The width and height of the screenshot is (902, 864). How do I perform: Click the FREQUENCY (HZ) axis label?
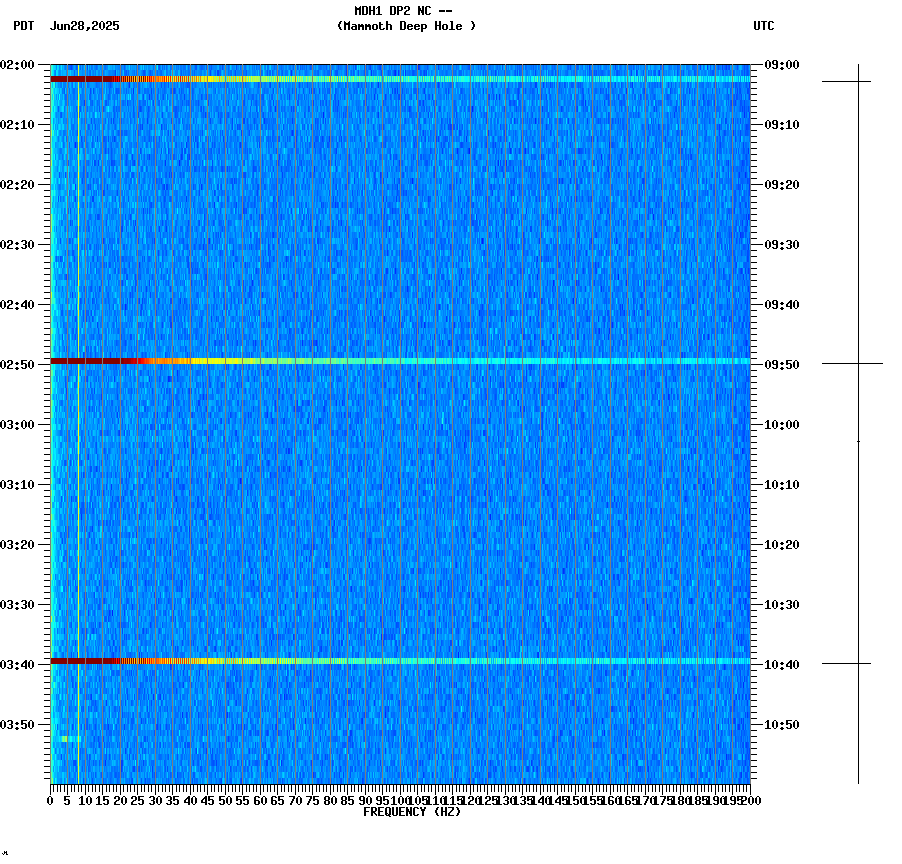tap(412, 812)
